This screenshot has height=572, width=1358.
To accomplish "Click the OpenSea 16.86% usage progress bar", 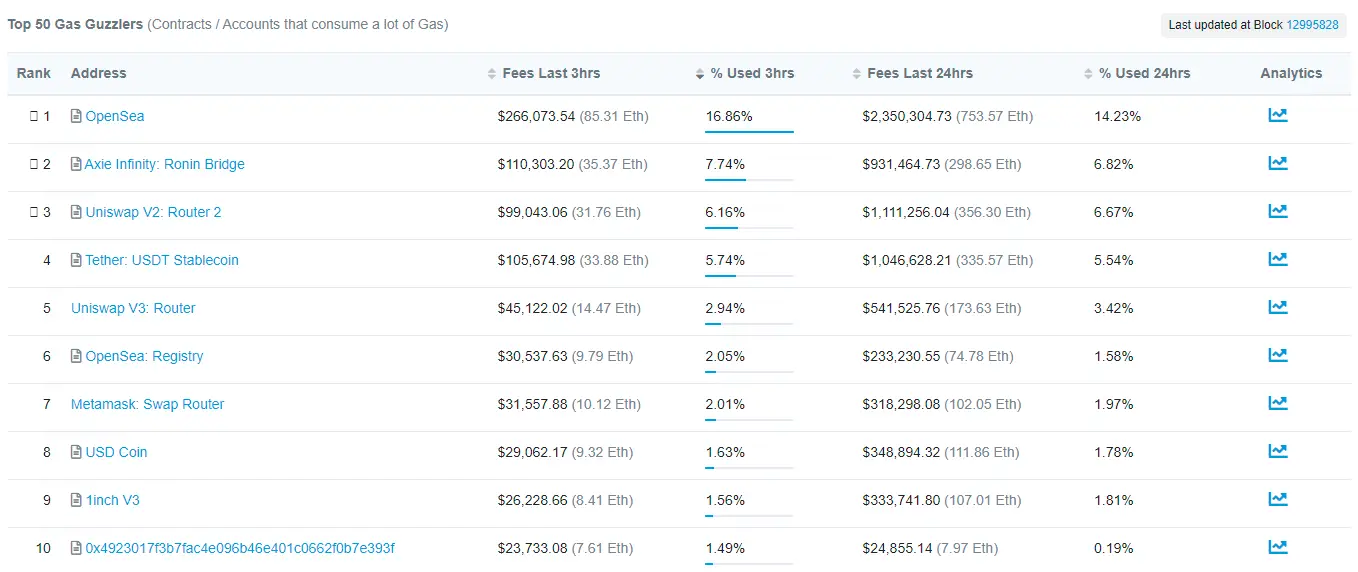I will [749, 131].
